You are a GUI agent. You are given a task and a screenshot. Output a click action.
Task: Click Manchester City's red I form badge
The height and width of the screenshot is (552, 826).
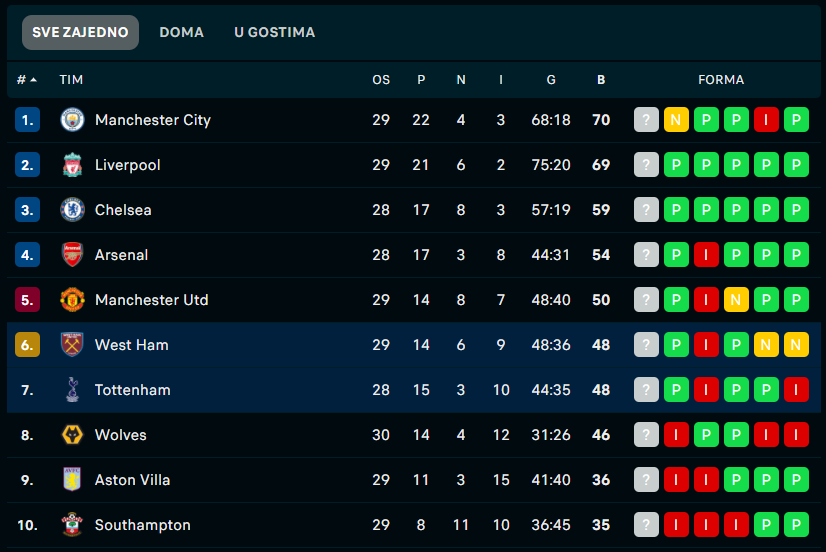pos(766,120)
